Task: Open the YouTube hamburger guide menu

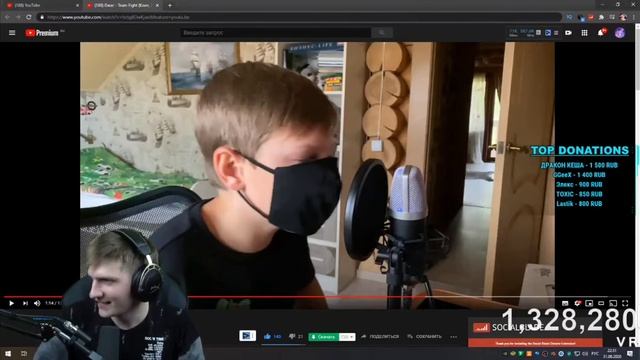Action: click(12, 33)
